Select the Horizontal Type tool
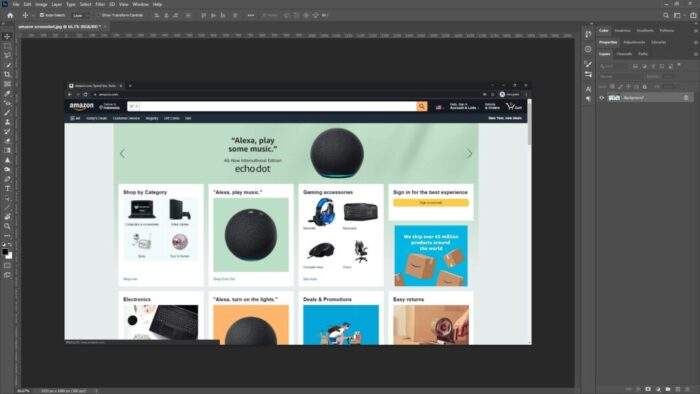 (x=7, y=188)
